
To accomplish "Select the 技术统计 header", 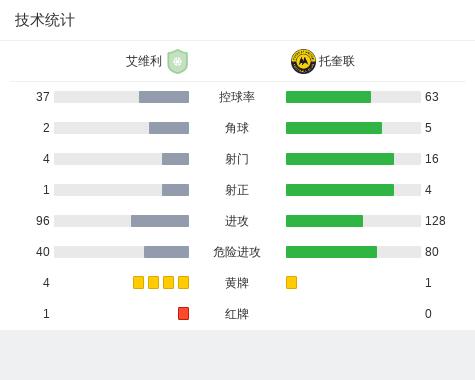I will point(45,20).
